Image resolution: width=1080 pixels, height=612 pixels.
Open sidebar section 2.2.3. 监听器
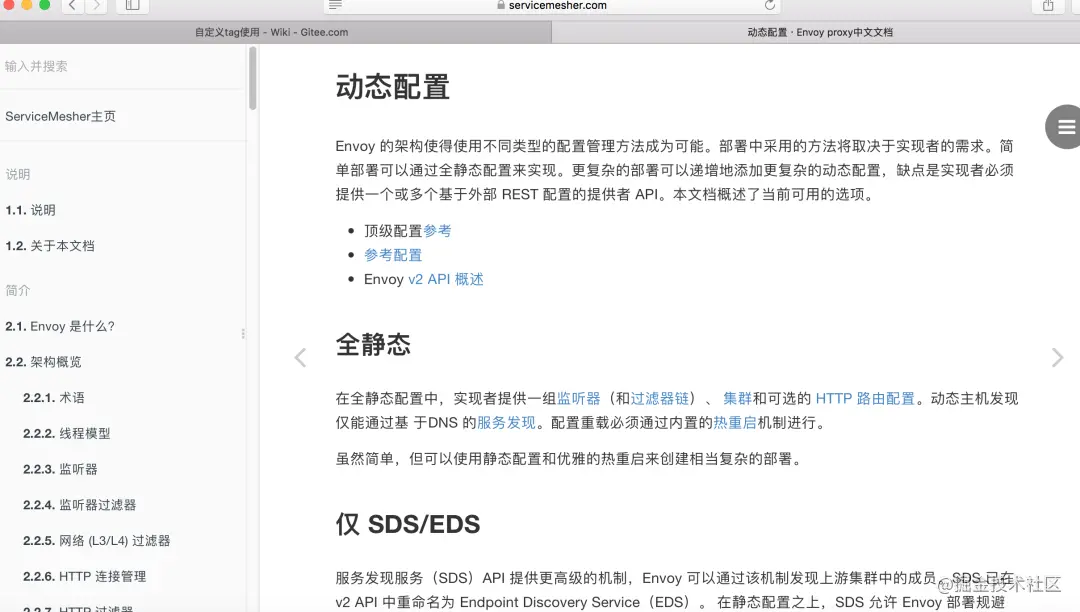(61, 469)
